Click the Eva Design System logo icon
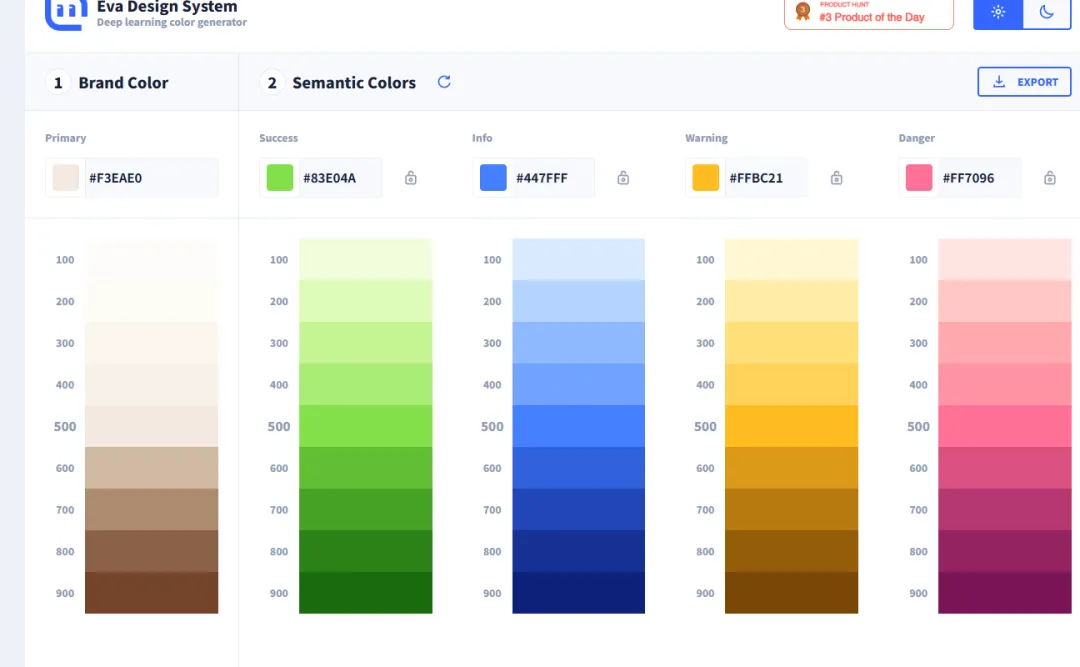This screenshot has width=1080, height=667. point(65,13)
